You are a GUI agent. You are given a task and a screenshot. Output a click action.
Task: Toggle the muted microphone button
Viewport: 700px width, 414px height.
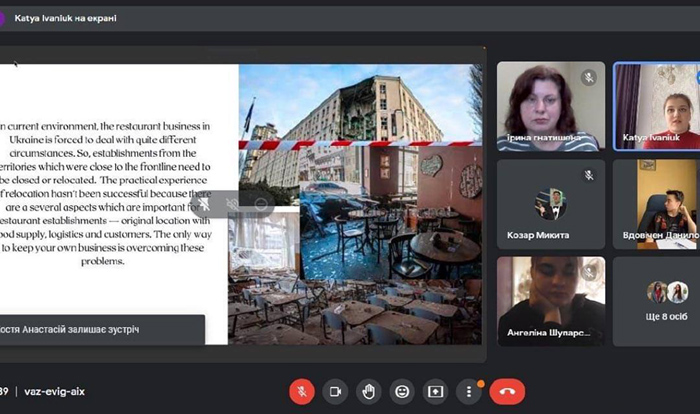click(302, 392)
